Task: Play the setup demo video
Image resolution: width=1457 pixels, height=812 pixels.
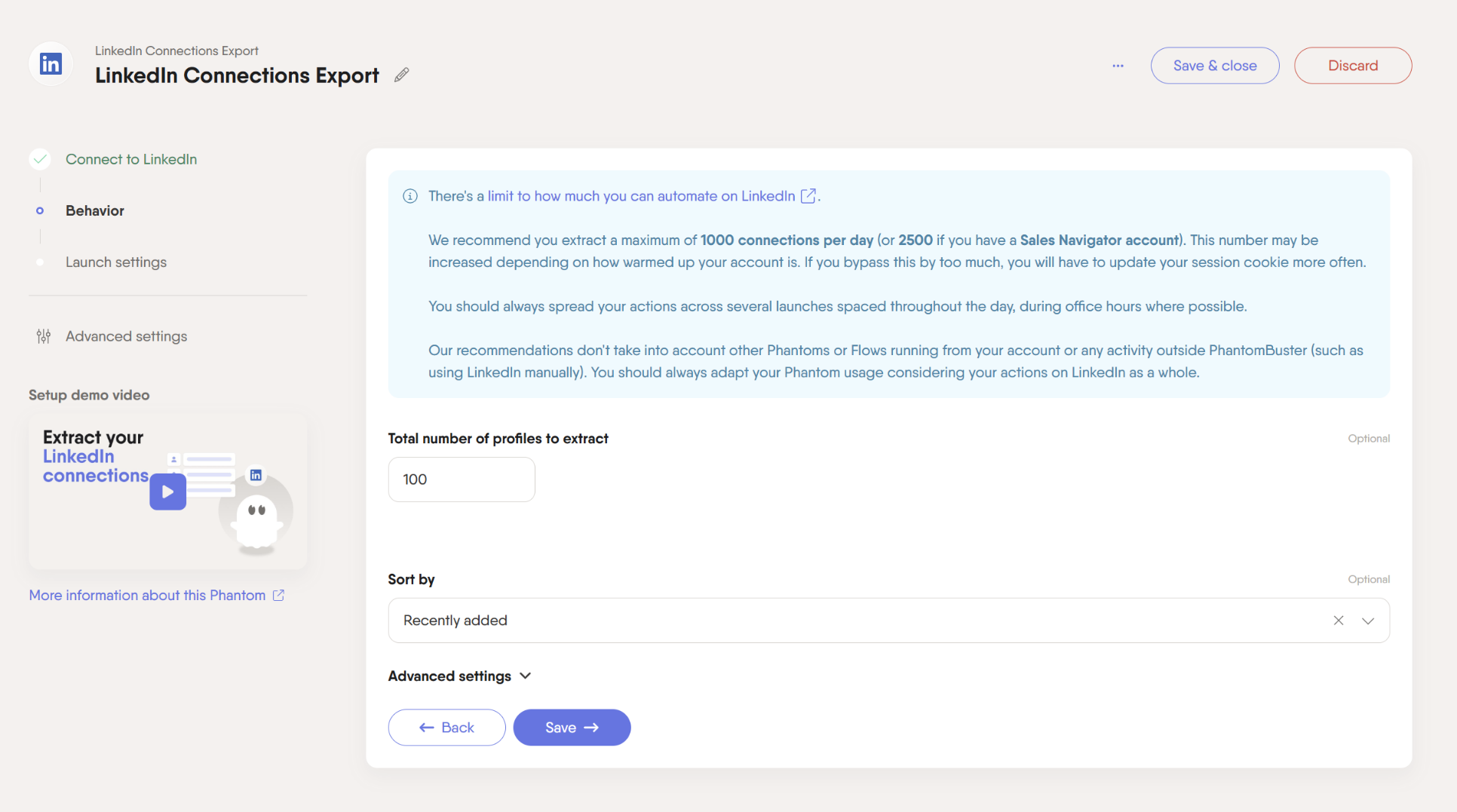Action: coord(167,492)
